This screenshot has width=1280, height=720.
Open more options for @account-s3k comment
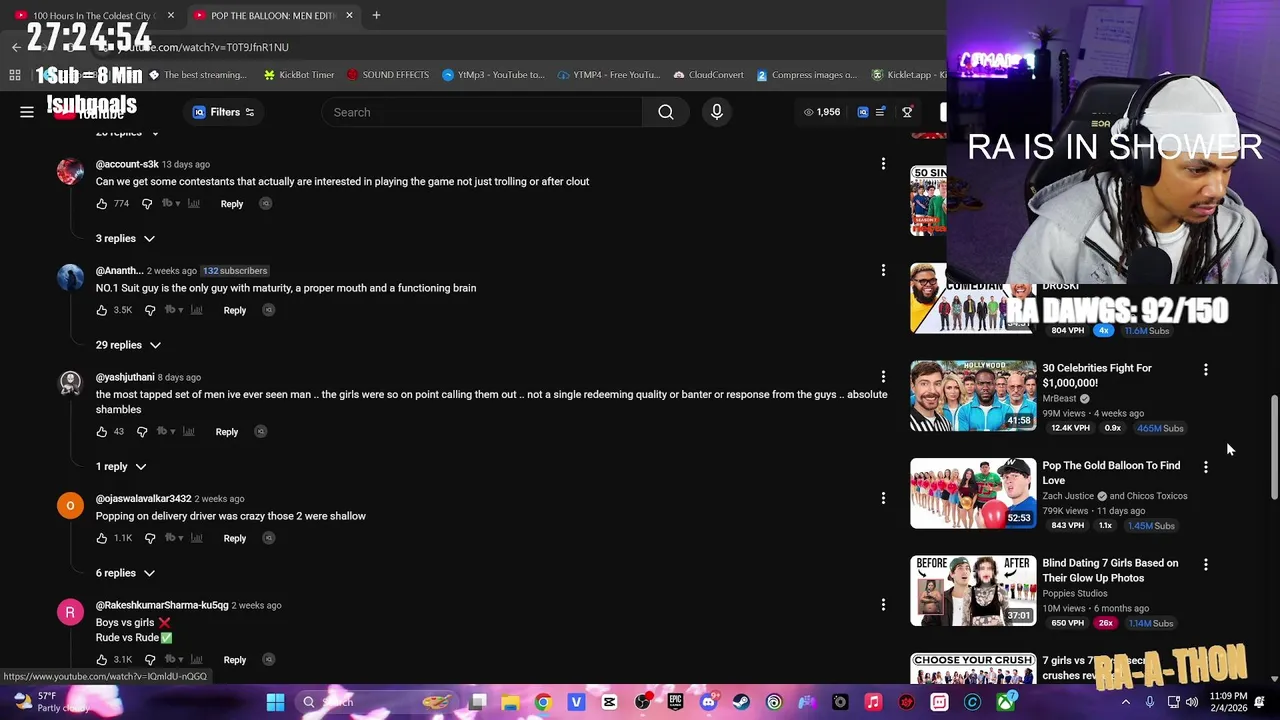[883, 164]
